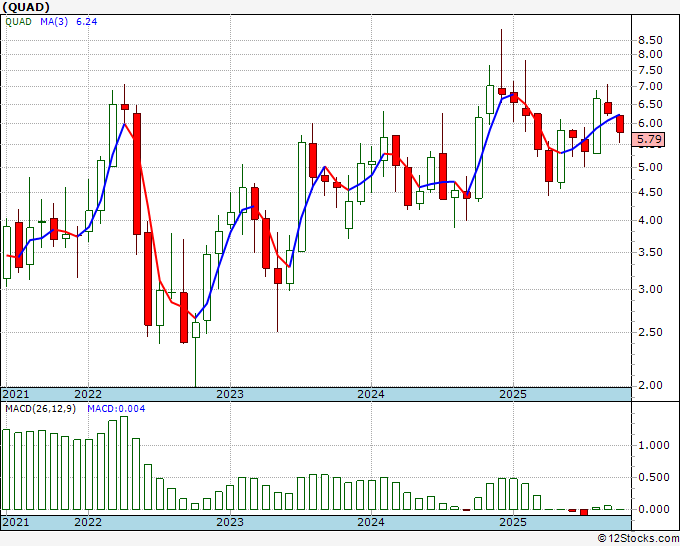Select the 2025 marker on price timeline

[x=512, y=394]
